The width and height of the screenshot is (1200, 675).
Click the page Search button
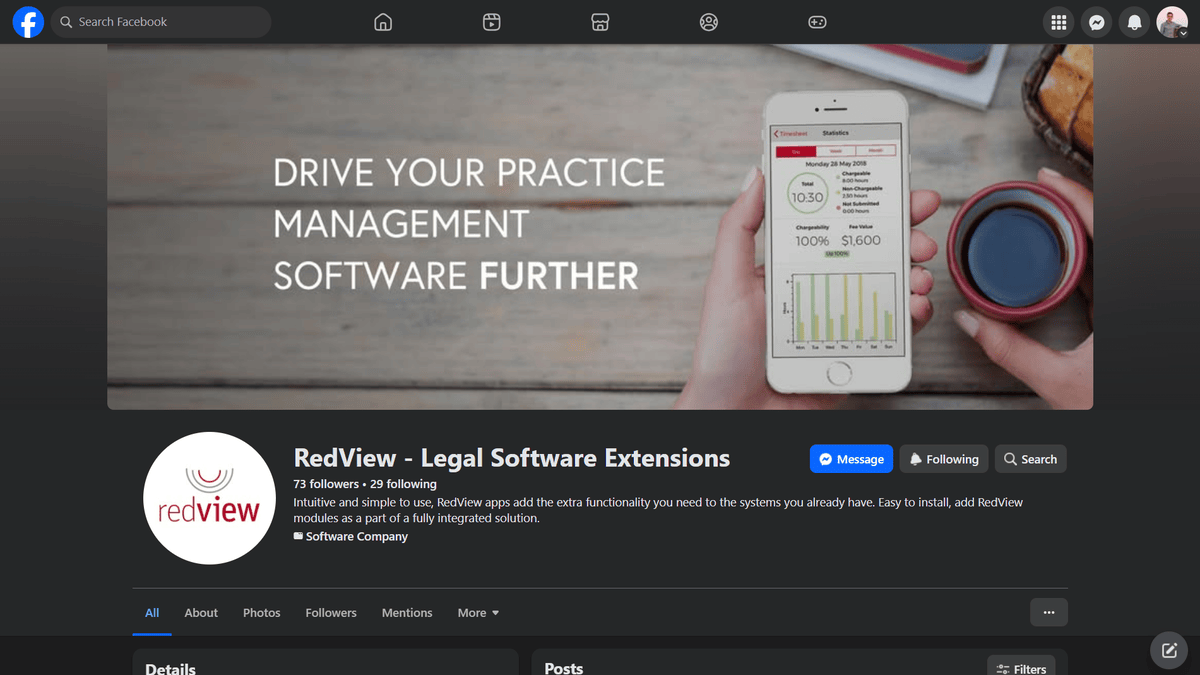pyautogui.click(x=1031, y=459)
